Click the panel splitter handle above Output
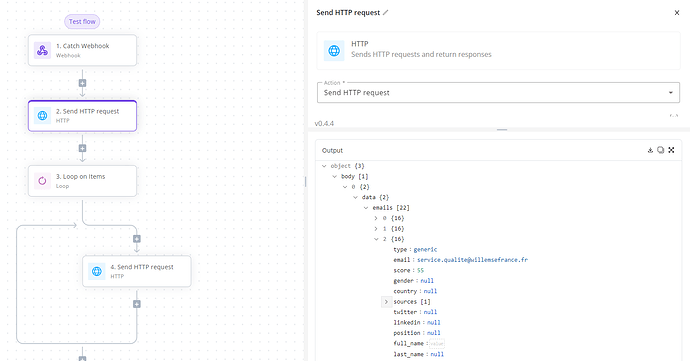Image resolution: width=690 pixels, height=361 pixels. pos(502,130)
